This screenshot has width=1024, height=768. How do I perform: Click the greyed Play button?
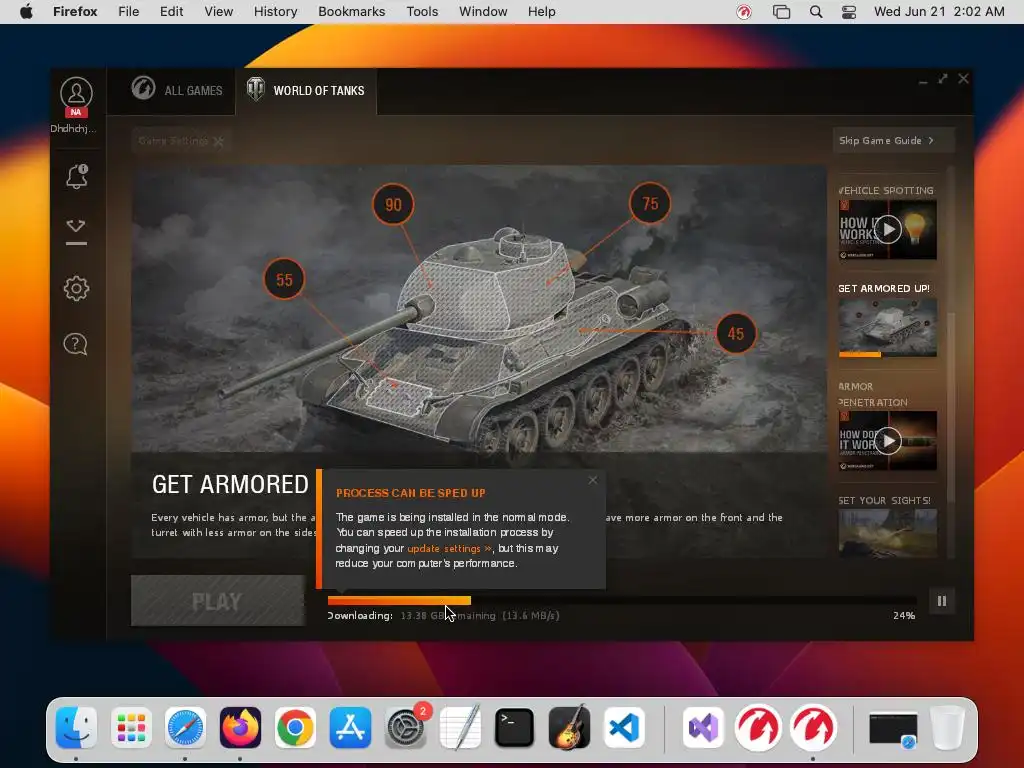[217, 601]
